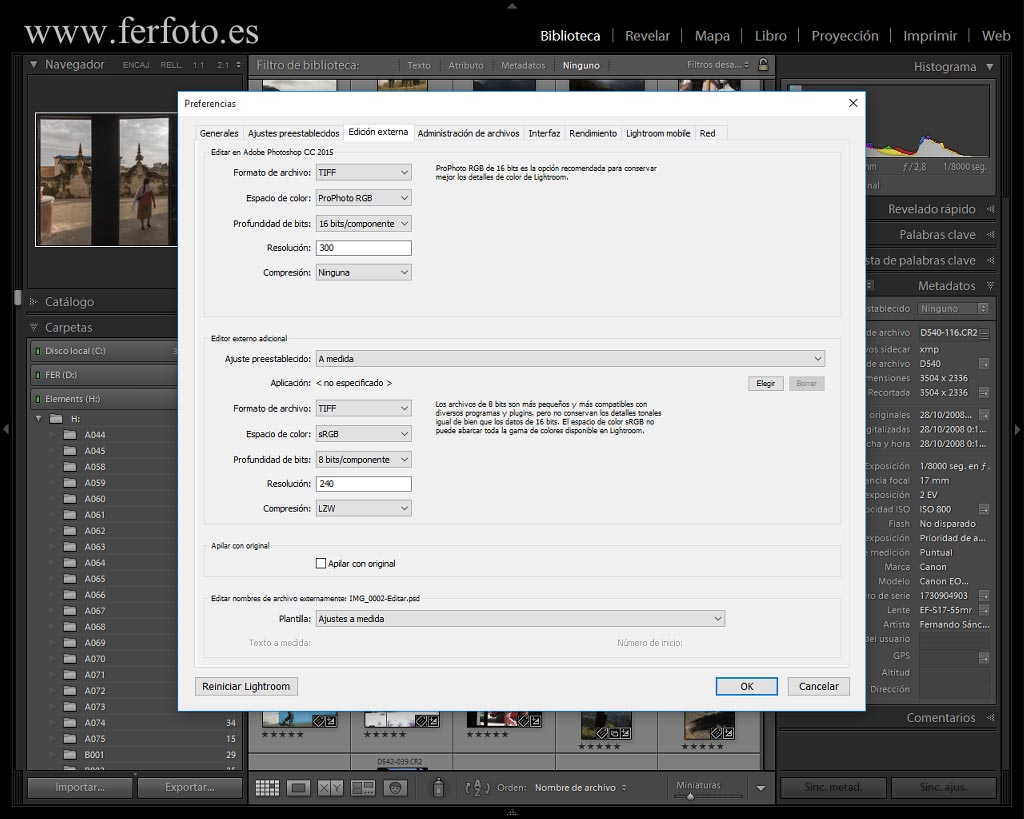Open 16 bits/componente bit depth dropdown
The height and width of the screenshot is (819, 1024).
(x=364, y=223)
